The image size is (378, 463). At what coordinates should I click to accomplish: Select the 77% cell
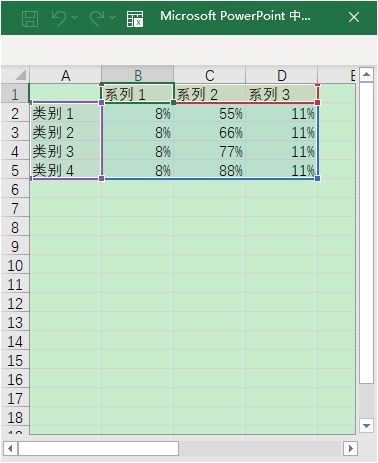pyautogui.click(x=210, y=151)
